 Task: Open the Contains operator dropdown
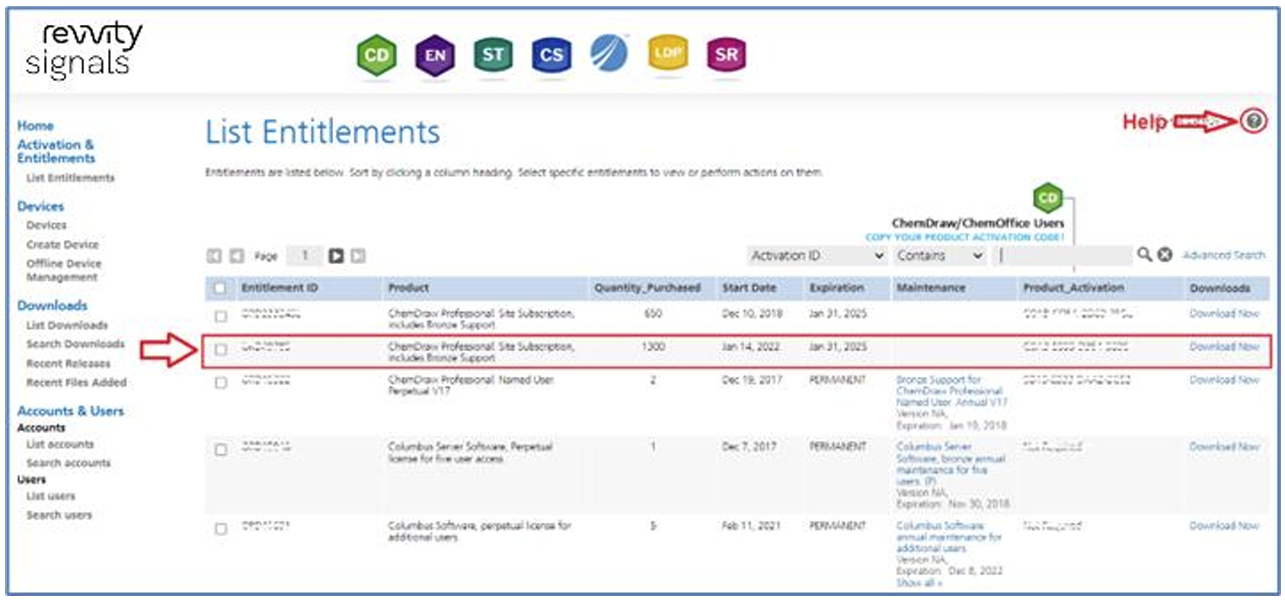click(x=940, y=256)
